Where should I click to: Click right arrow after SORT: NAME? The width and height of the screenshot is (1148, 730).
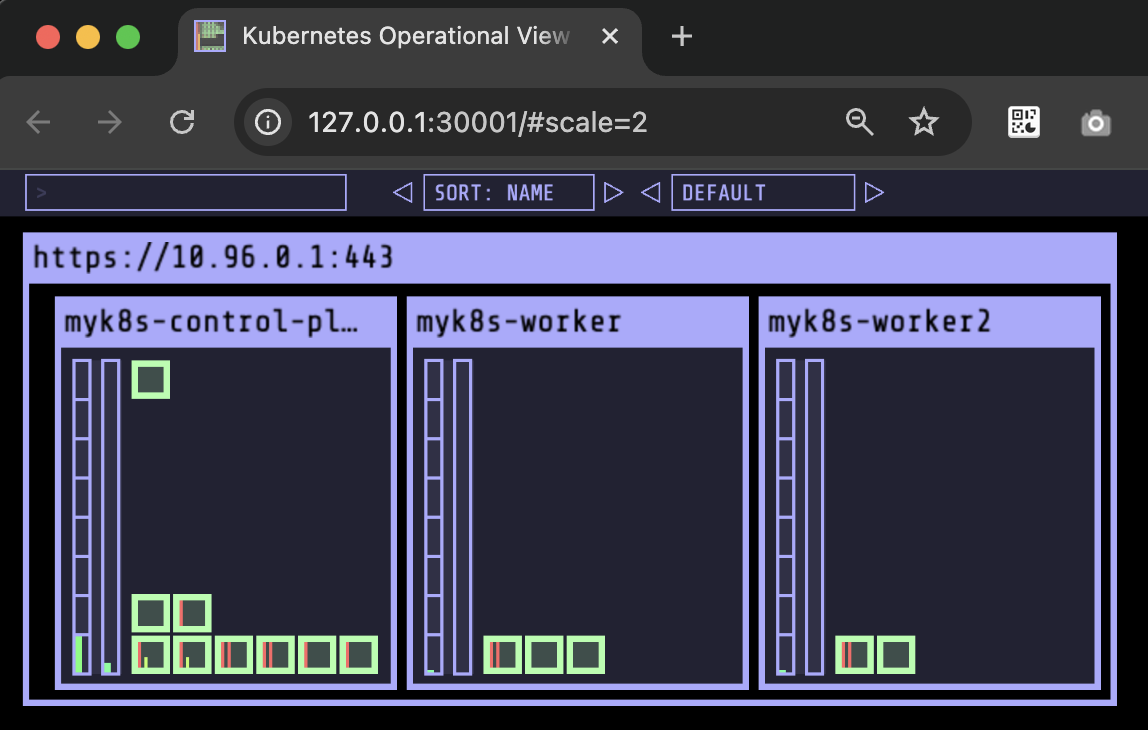click(x=613, y=193)
